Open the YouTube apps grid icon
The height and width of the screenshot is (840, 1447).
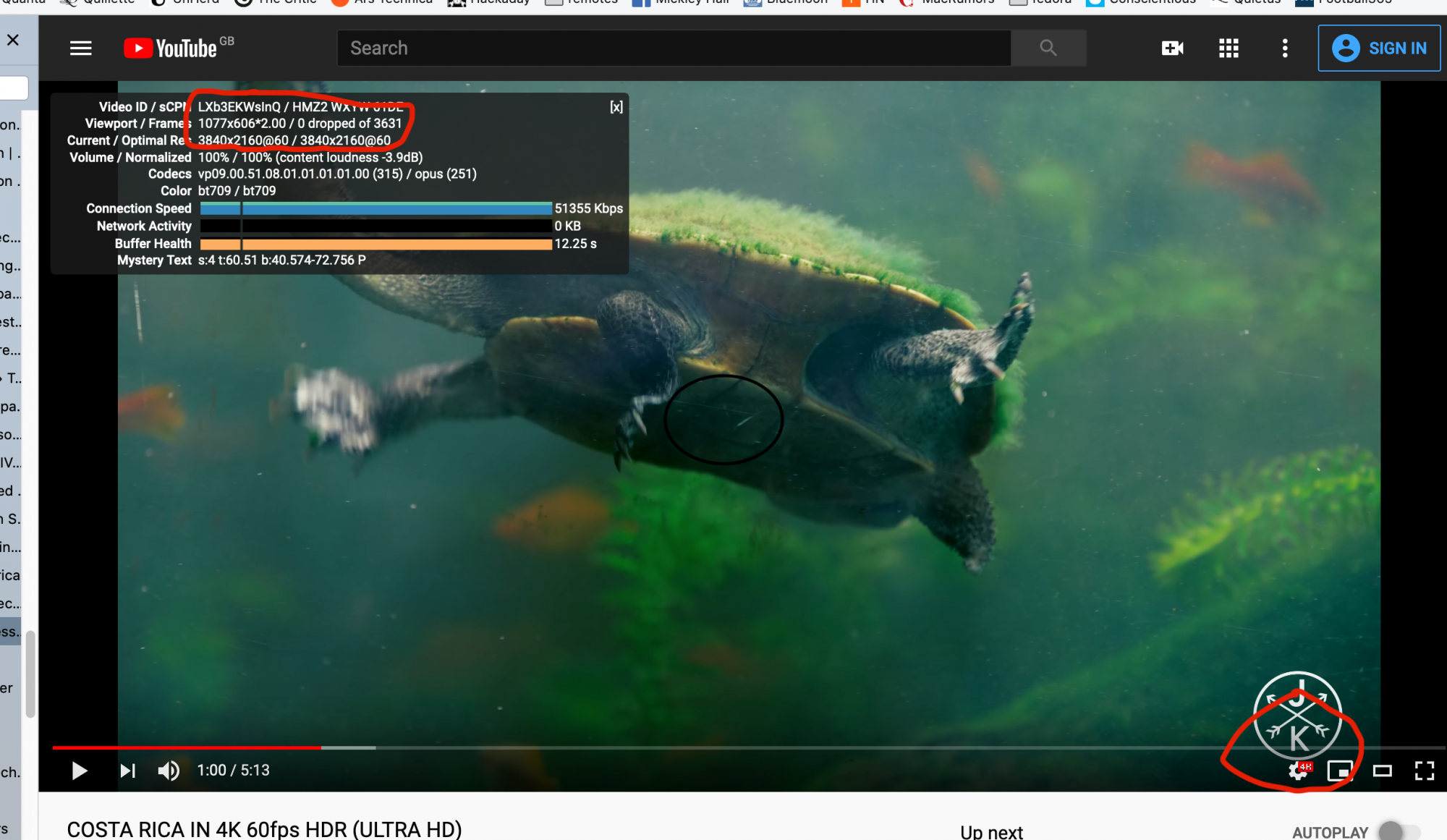click(x=1229, y=48)
